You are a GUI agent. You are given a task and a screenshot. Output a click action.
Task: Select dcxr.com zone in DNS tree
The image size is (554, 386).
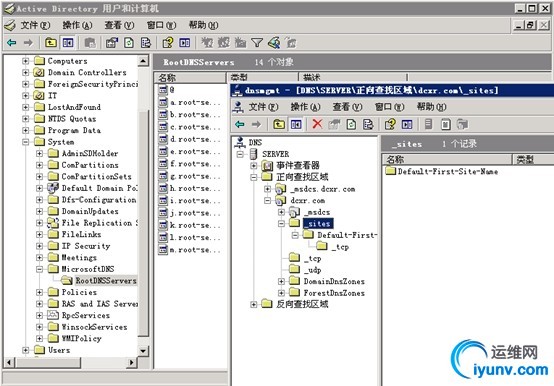pos(307,201)
